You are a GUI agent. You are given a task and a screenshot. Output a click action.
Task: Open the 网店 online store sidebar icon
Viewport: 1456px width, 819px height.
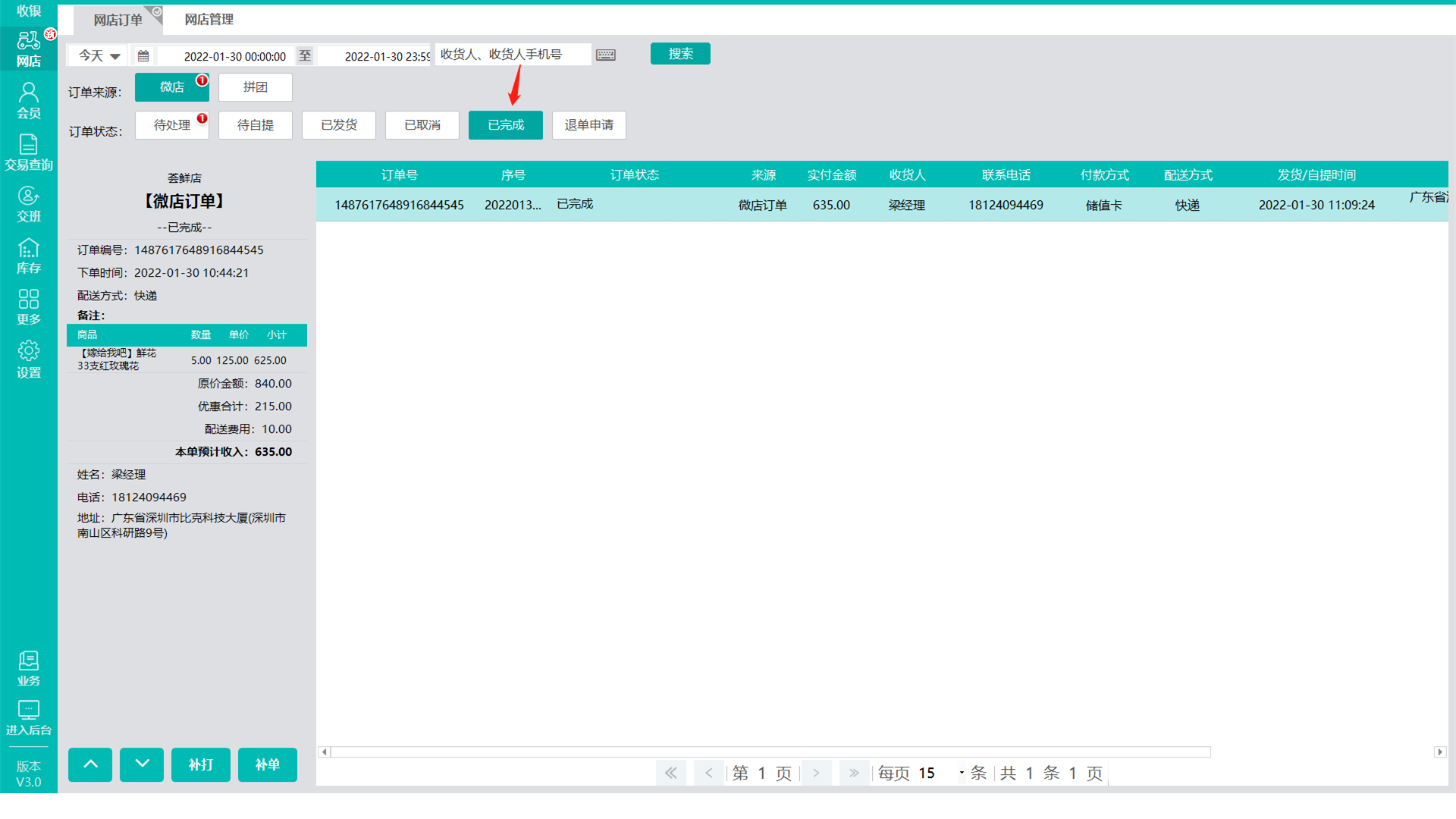point(29,49)
